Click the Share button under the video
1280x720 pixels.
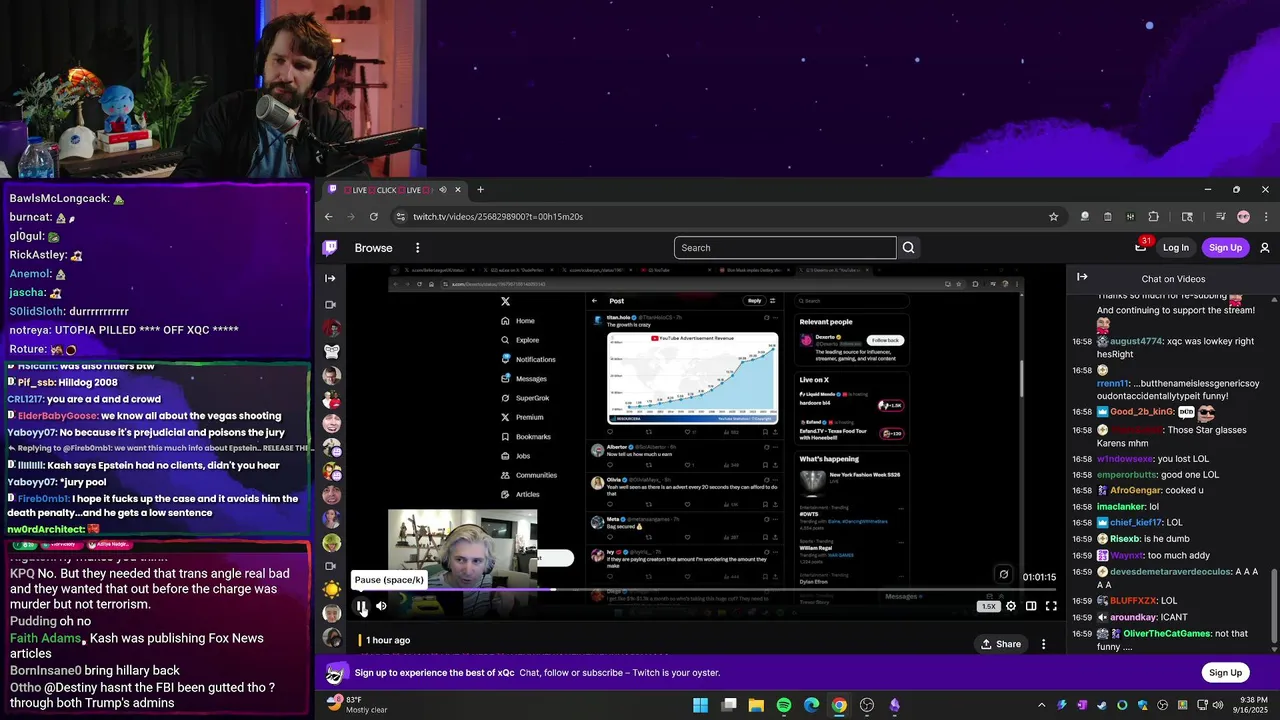(x=1001, y=644)
